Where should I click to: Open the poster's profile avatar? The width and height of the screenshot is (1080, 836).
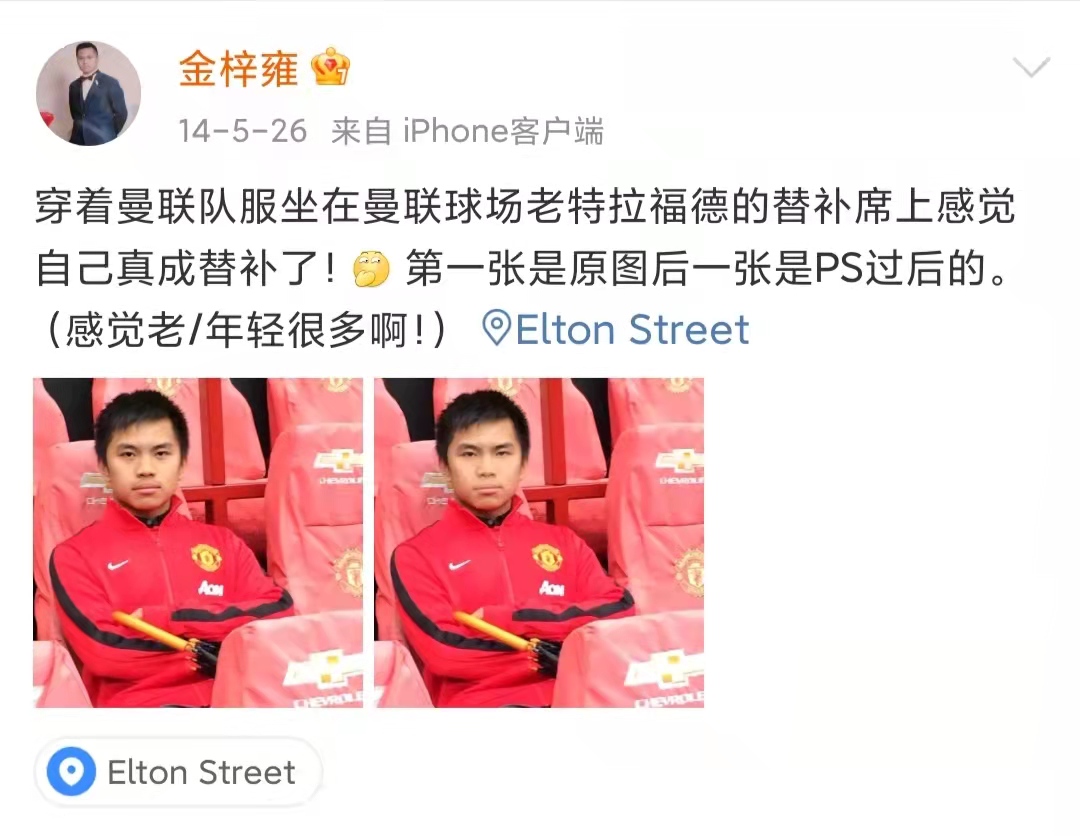pos(88,93)
